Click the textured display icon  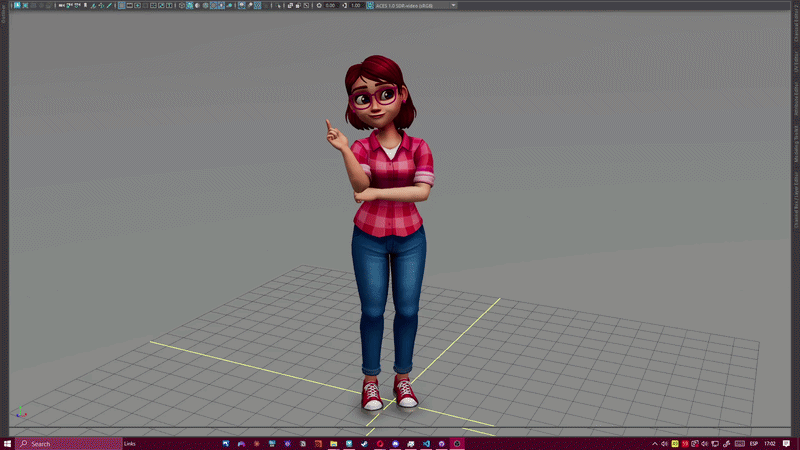pyautogui.click(x=214, y=5)
